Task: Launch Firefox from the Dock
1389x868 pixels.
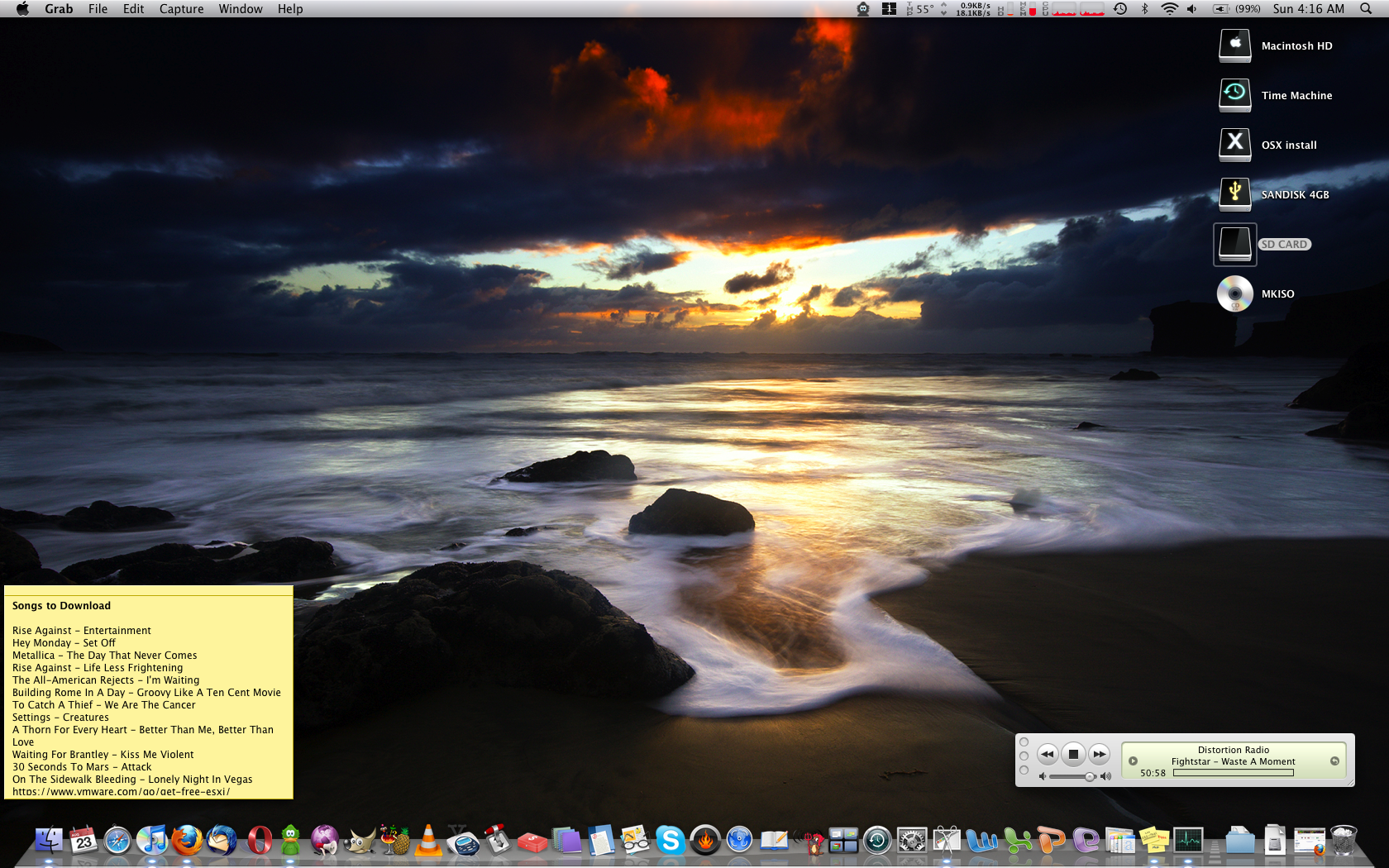Action: 187,841
